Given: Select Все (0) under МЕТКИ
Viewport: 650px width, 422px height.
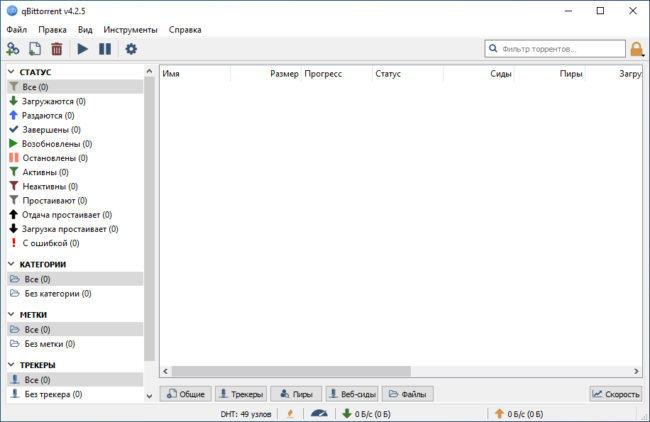Looking at the screenshot, I should click(75, 330).
